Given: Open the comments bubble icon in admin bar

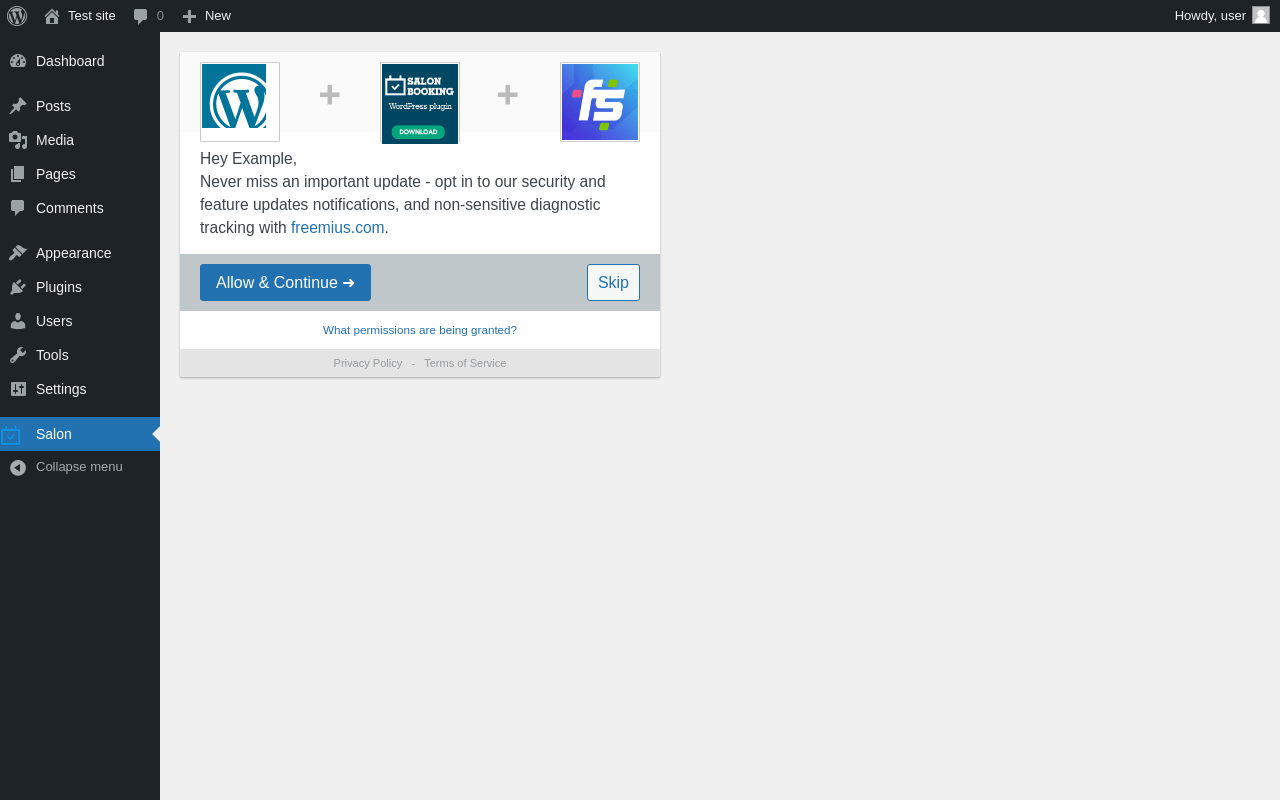Looking at the screenshot, I should tap(141, 16).
